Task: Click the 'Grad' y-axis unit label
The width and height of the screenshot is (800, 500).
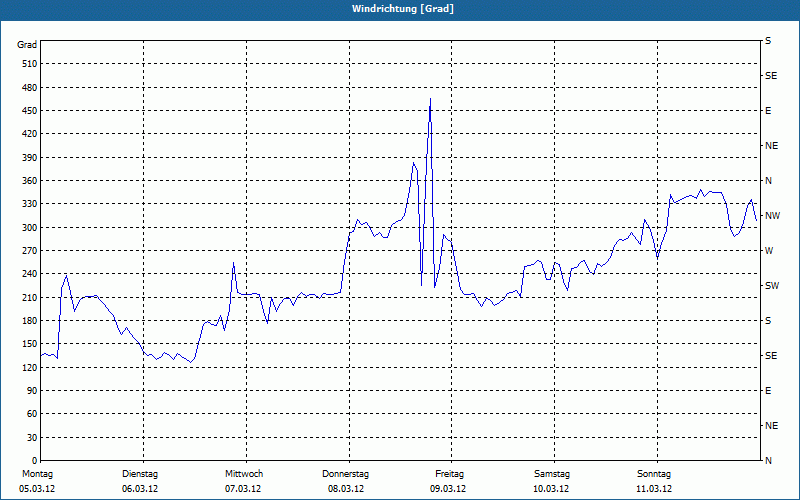Action: [x=27, y=45]
